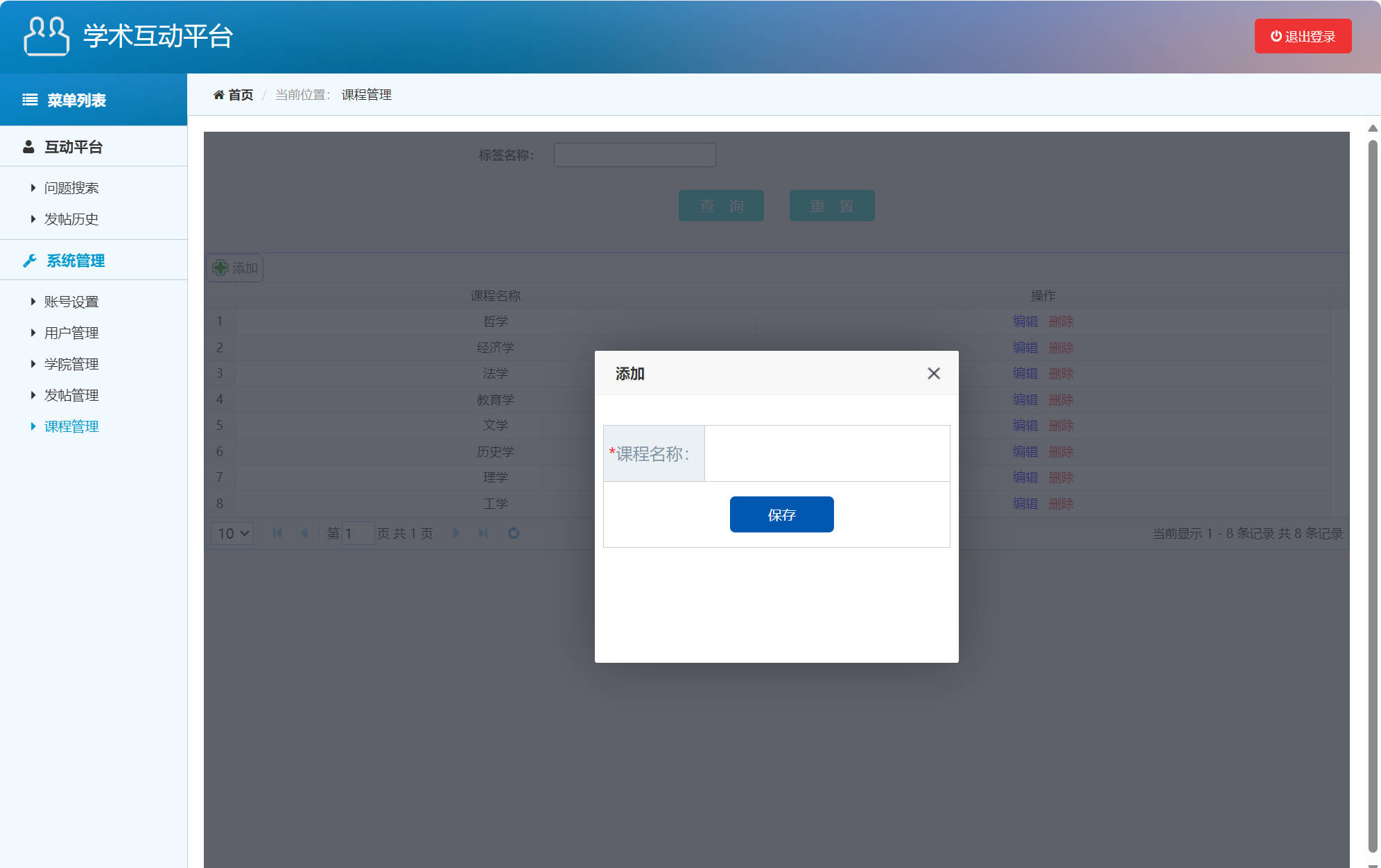
Task: Click the wrench icon beside 系统管理
Action: click(29, 261)
